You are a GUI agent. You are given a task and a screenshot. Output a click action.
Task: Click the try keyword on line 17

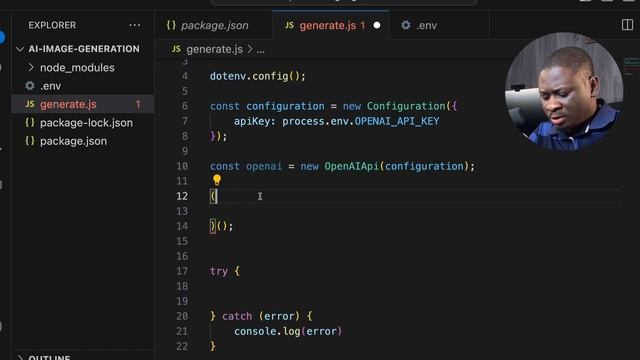(219, 271)
